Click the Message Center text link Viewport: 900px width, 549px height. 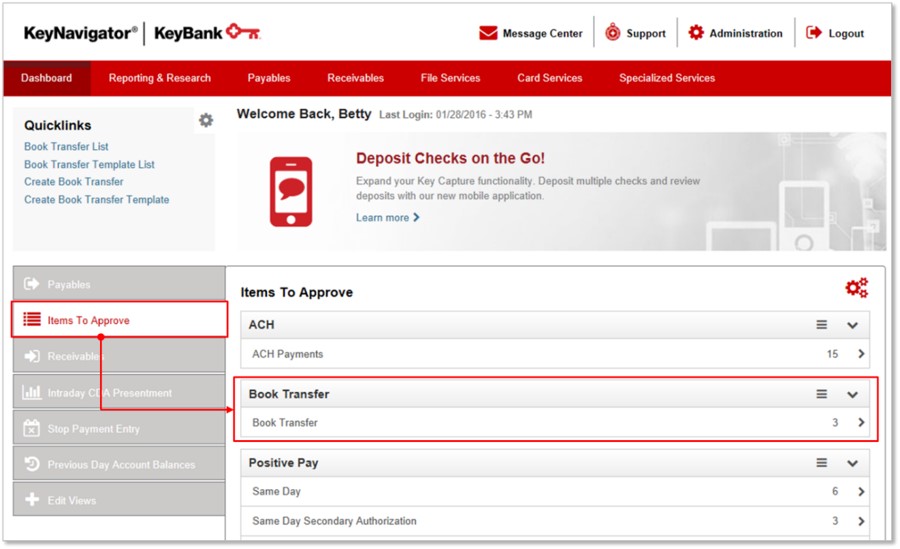(542, 33)
